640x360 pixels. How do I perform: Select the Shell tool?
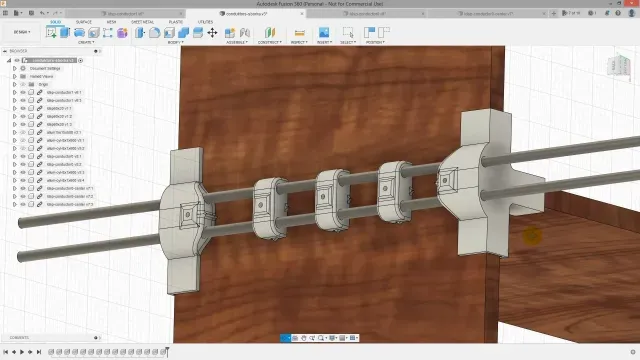(x=169, y=33)
